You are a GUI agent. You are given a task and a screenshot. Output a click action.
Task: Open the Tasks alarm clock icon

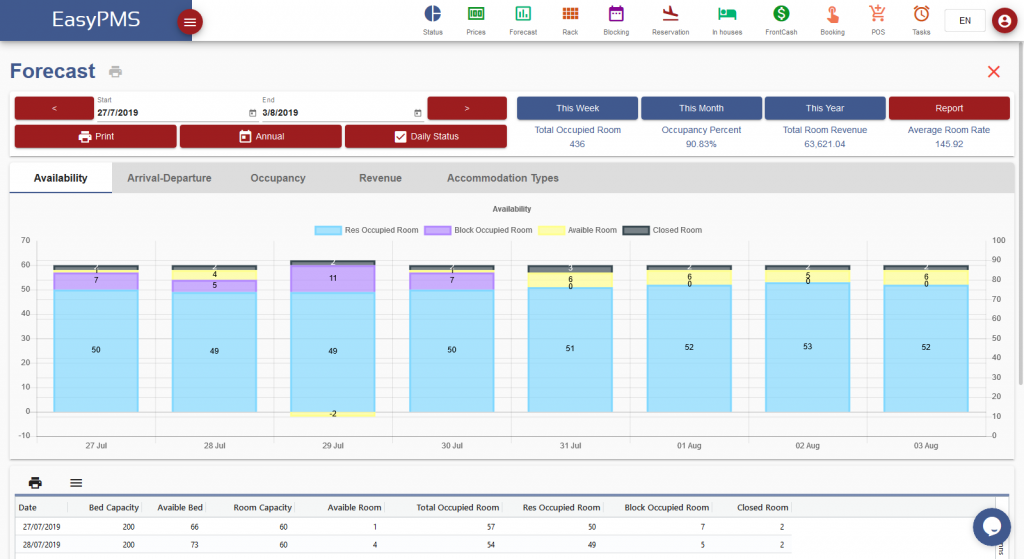pyautogui.click(x=921, y=14)
